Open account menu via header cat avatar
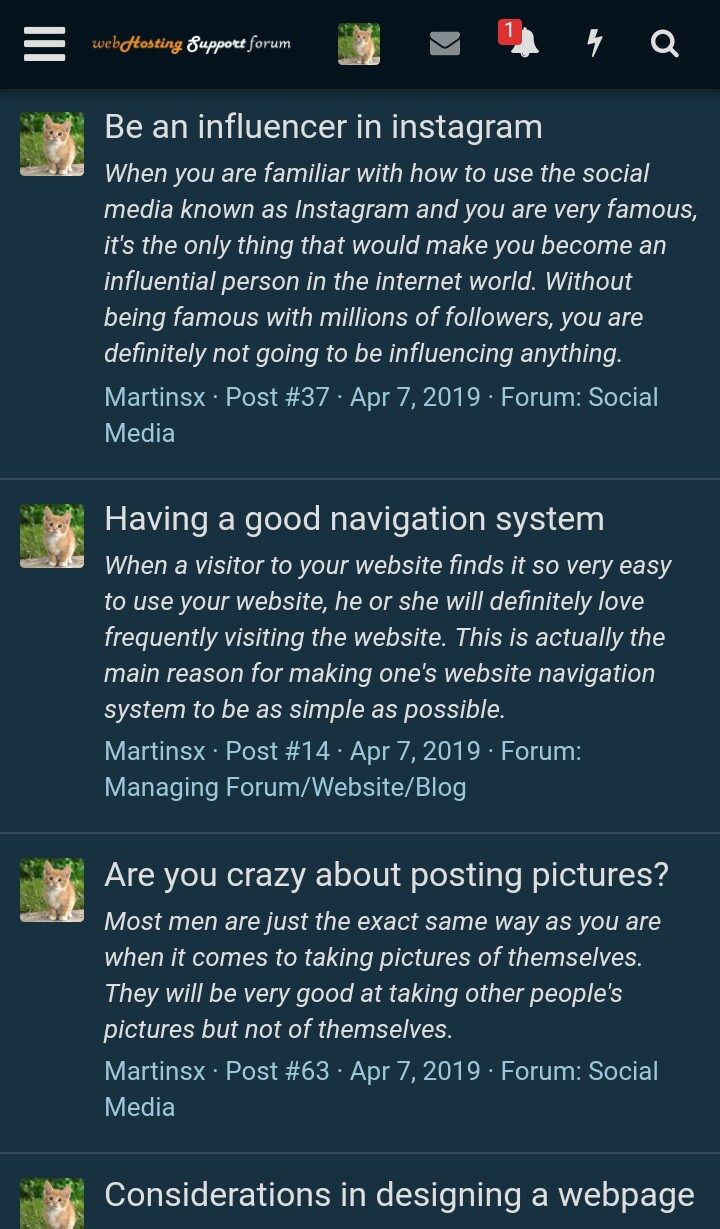 (x=359, y=44)
